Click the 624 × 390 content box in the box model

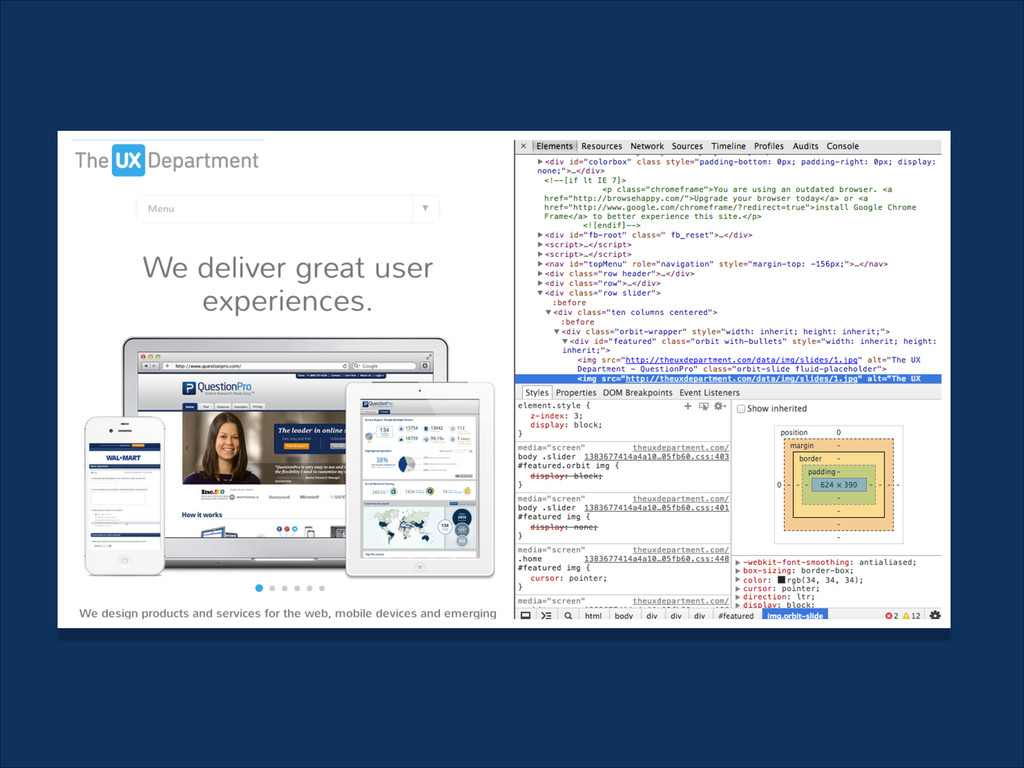point(839,485)
